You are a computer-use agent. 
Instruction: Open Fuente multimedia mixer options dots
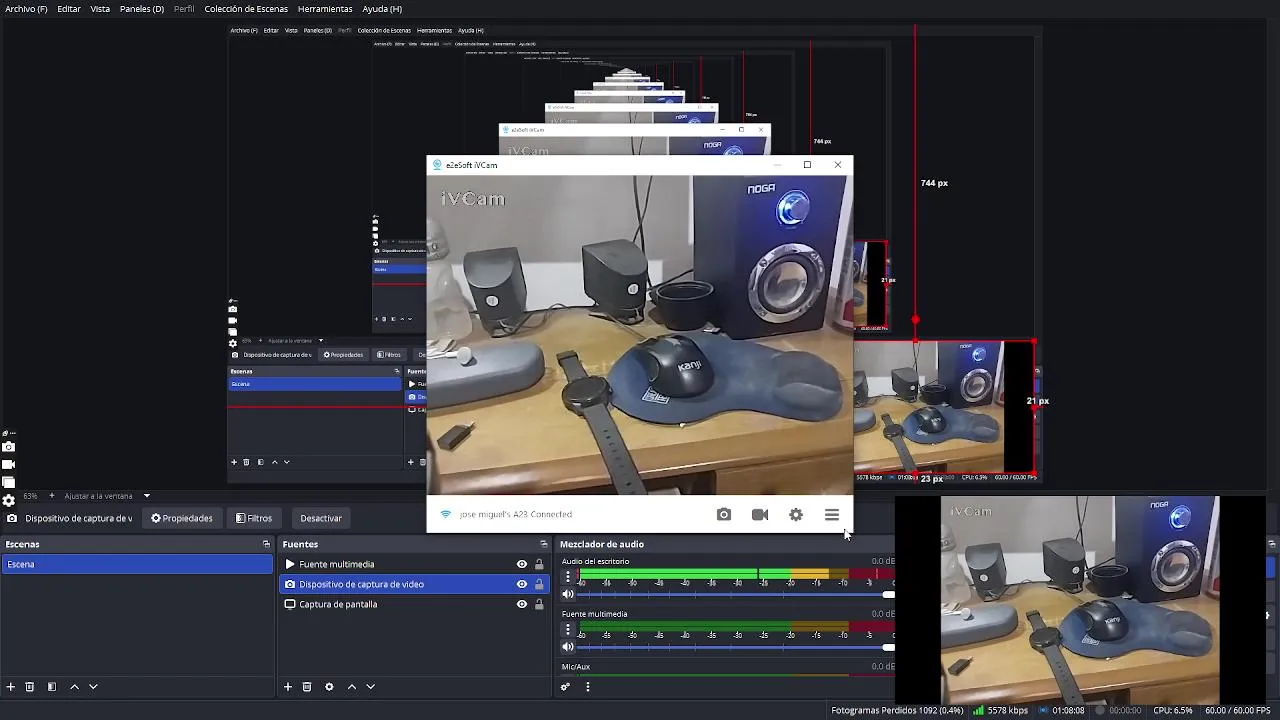568,630
